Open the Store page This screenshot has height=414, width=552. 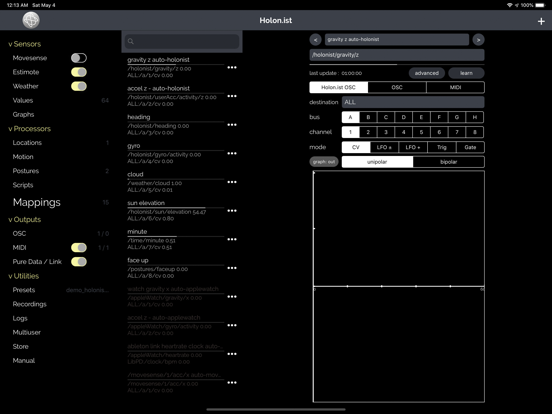click(x=20, y=346)
